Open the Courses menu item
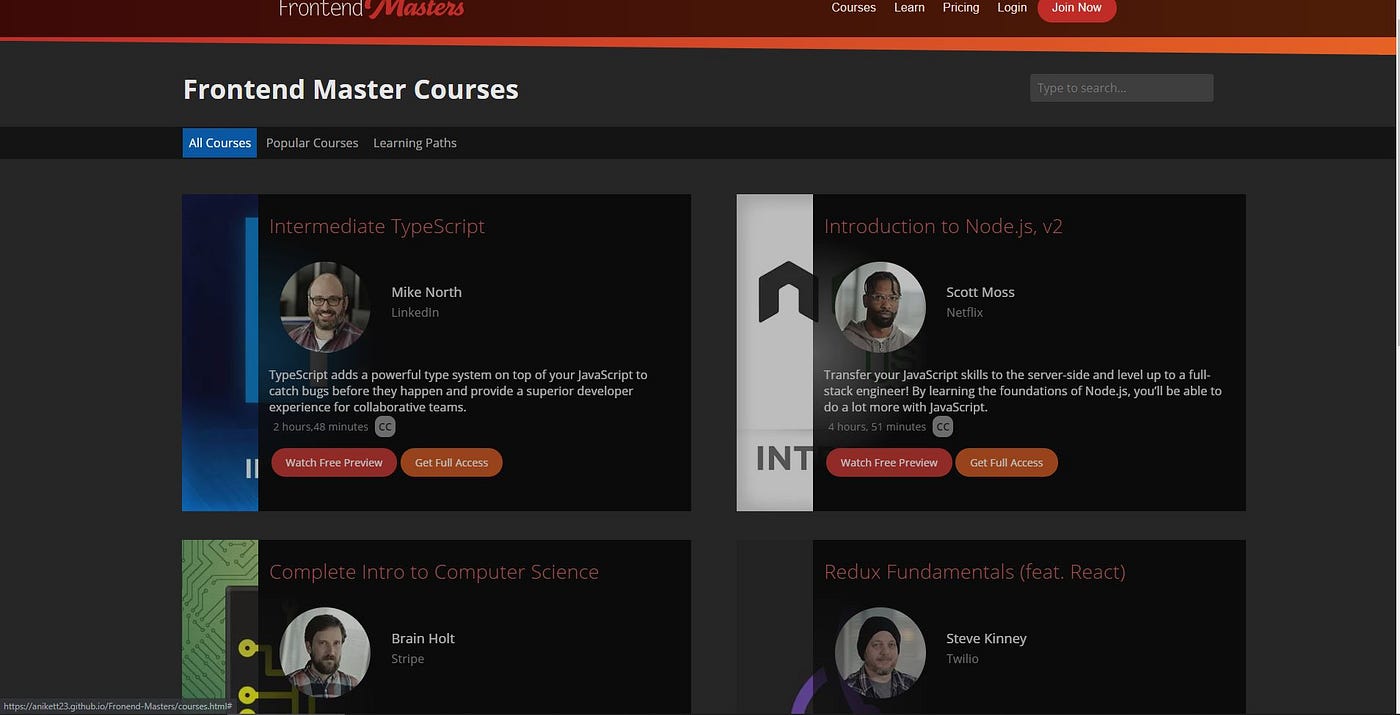The width and height of the screenshot is (1400, 715). (853, 7)
